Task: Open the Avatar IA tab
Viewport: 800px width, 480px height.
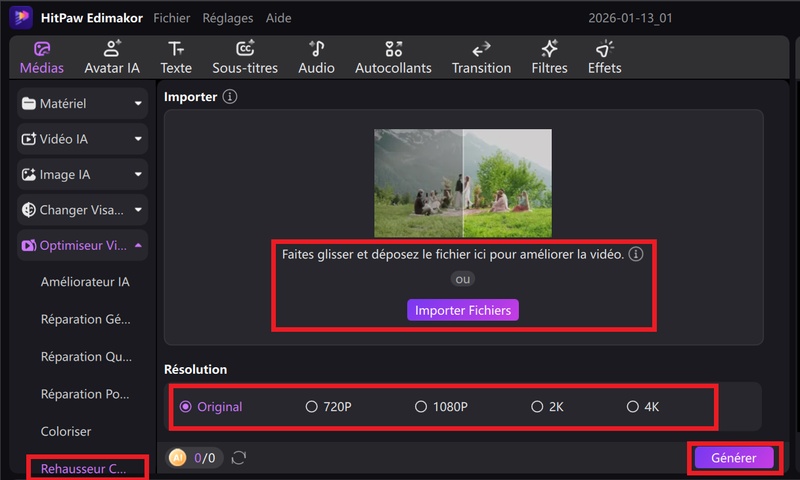Action: (x=112, y=58)
